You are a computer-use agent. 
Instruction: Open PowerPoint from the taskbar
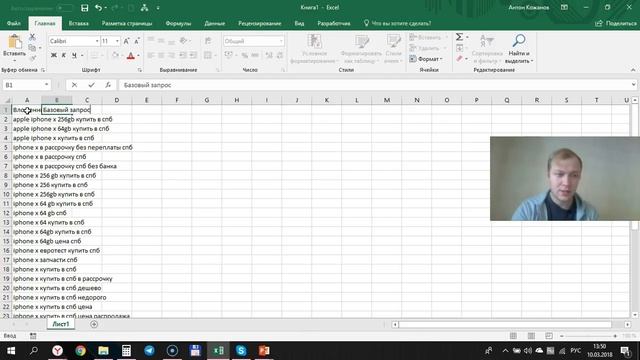tap(264, 351)
